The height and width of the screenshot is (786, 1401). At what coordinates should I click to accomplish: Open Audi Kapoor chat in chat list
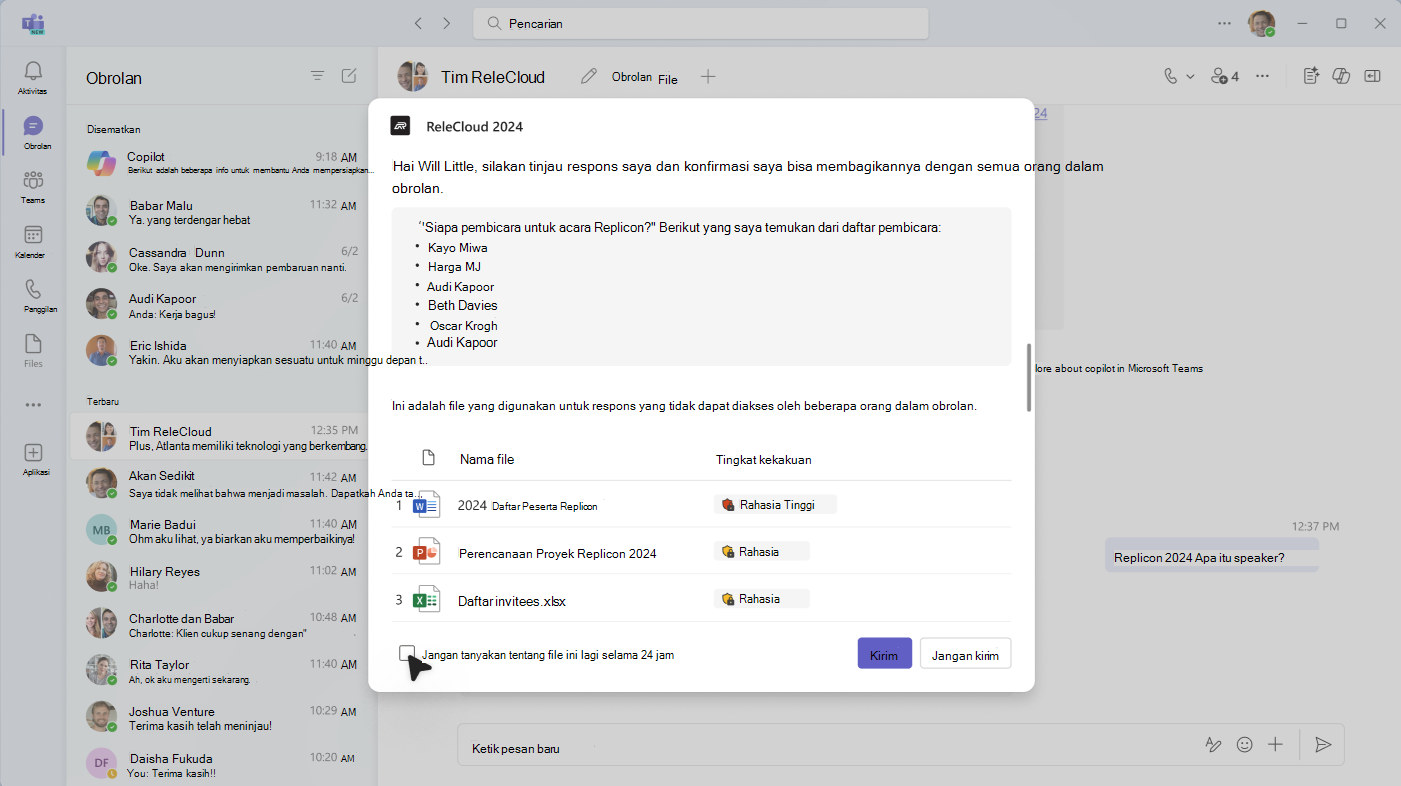click(221, 306)
